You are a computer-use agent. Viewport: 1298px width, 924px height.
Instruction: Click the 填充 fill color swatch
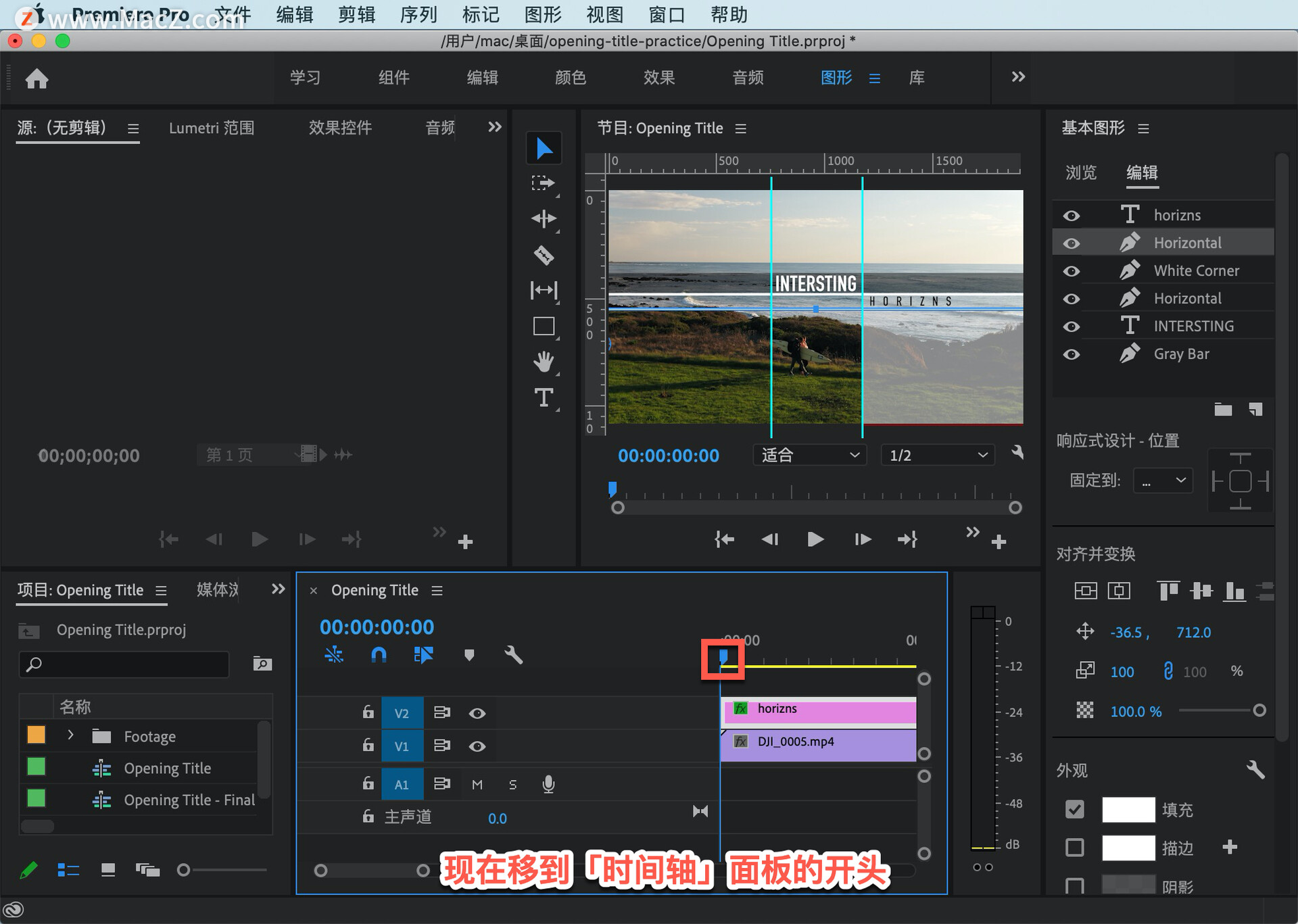click(x=1128, y=809)
